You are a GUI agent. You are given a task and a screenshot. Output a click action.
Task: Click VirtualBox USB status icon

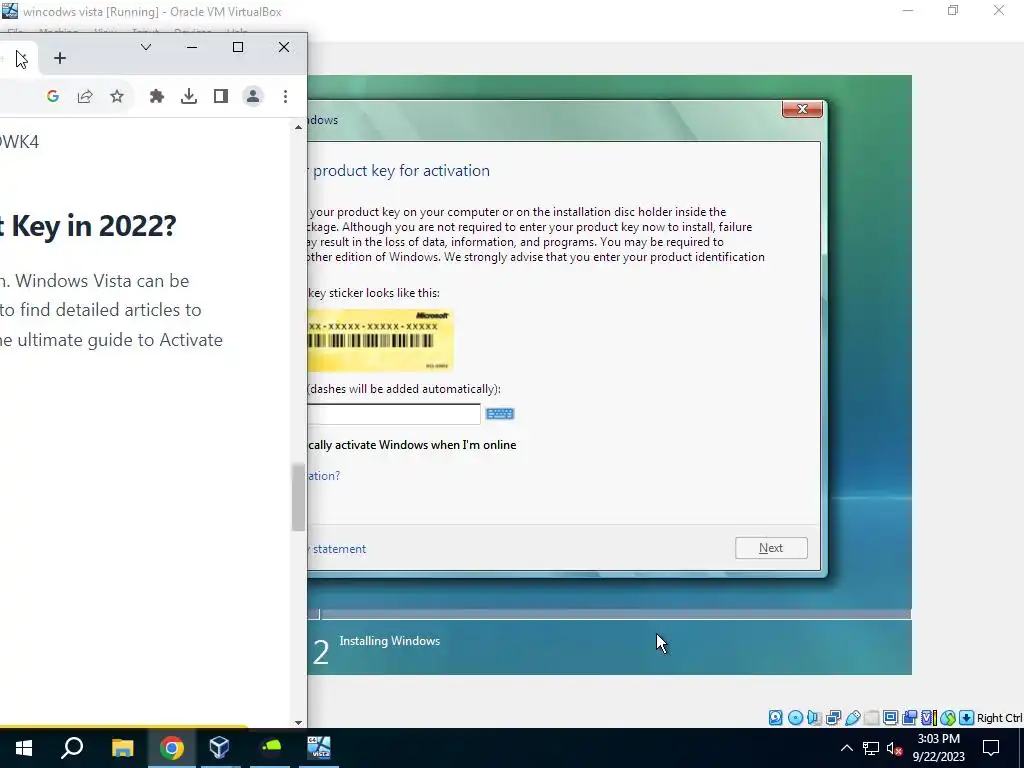click(852, 718)
